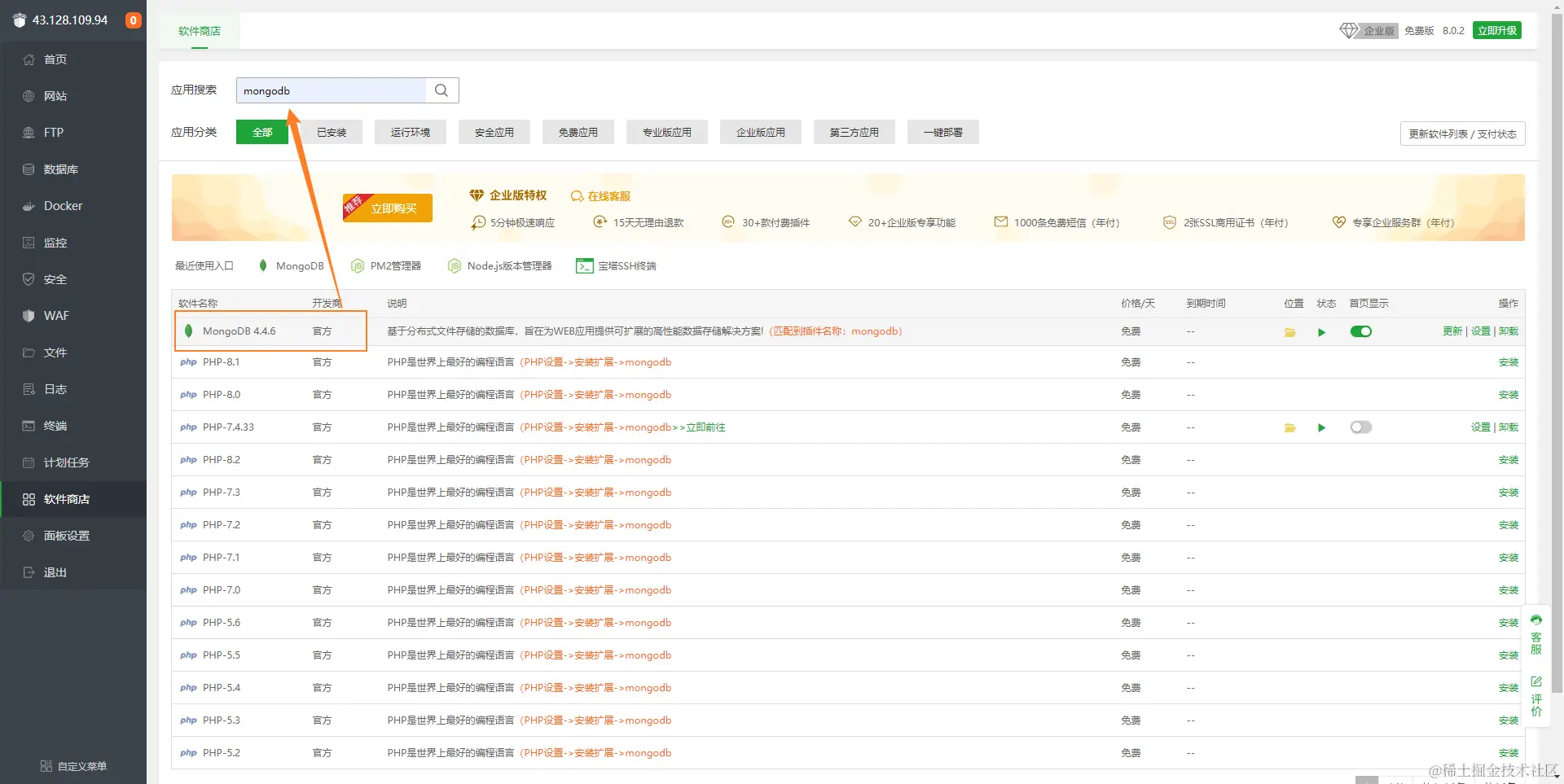Open Node.js版本管理器 recent entry
Viewport: 1564px width, 784px height.
click(x=500, y=266)
